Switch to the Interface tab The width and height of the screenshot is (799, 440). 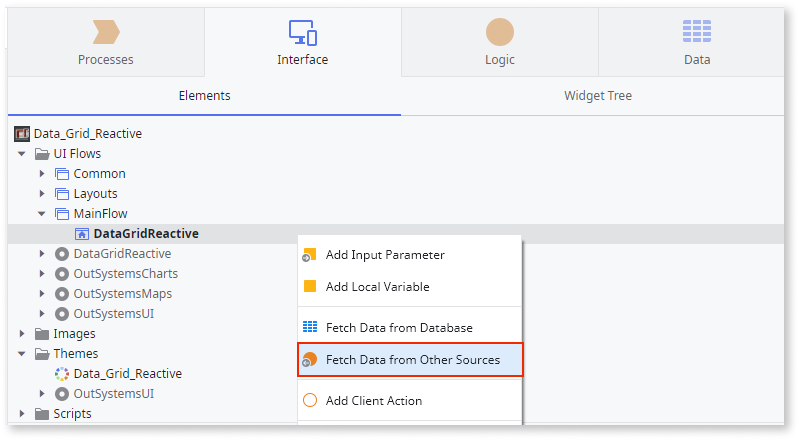(x=303, y=42)
